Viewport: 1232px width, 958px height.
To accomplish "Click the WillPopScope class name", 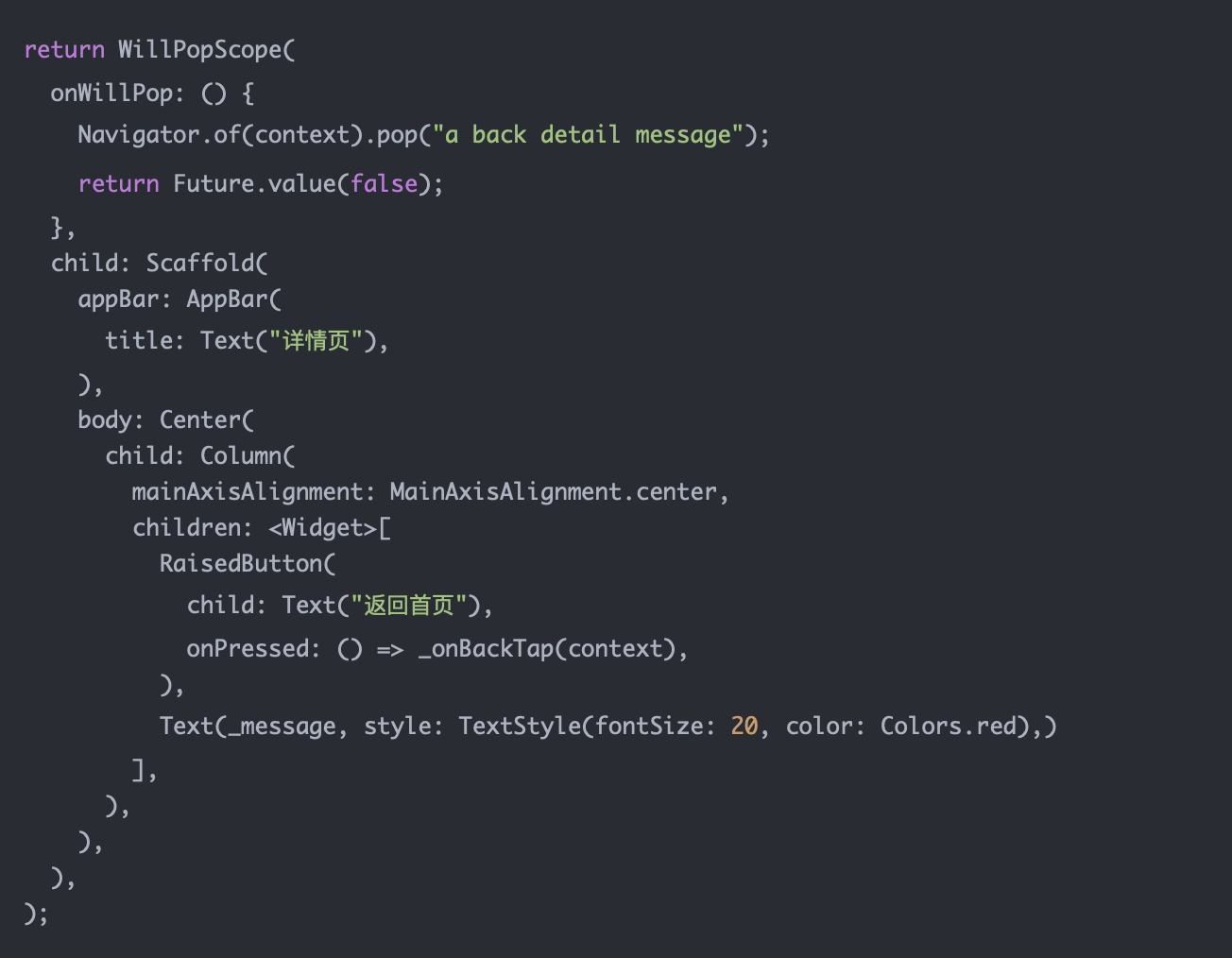I will point(199,50).
